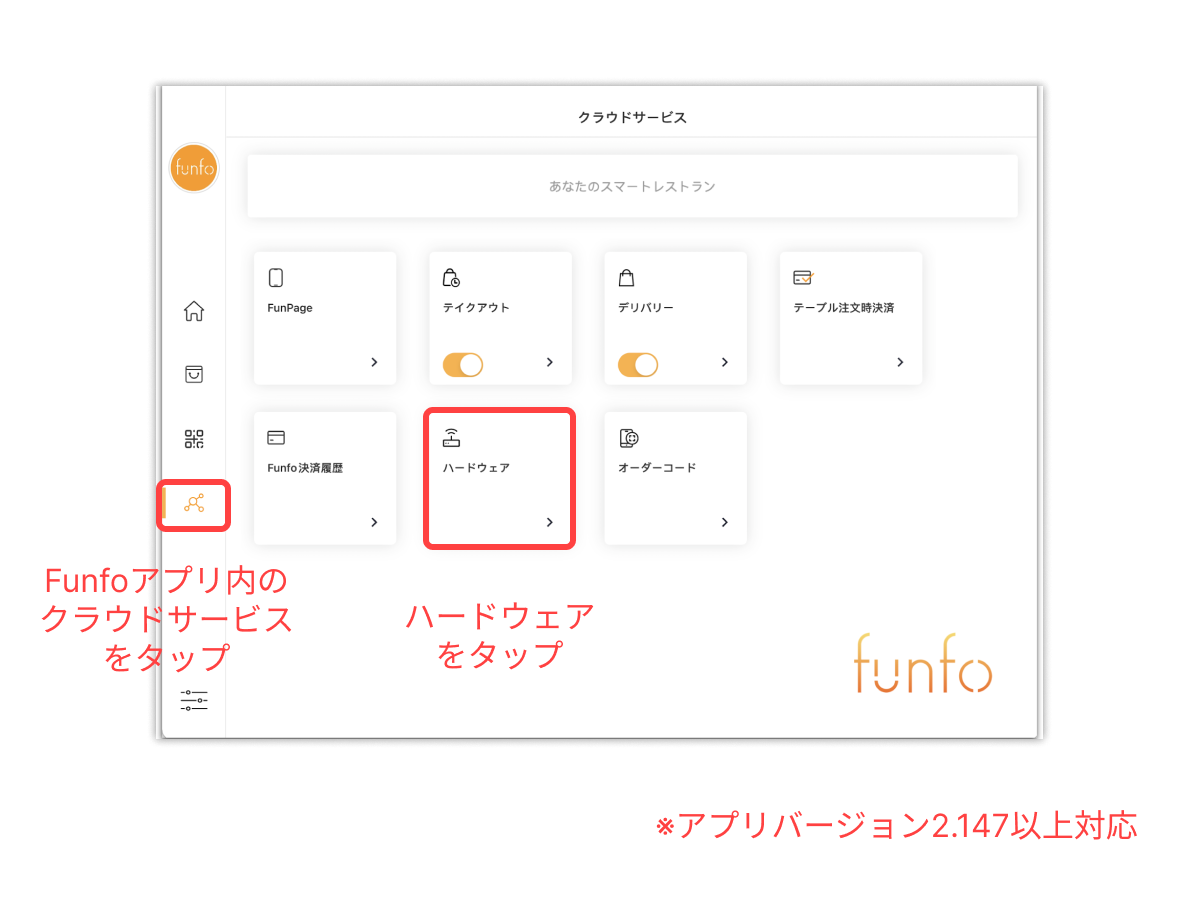The width and height of the screenshot is (1200, 900).
Task: Click the funfo logo at top left
Action: click(x=193, y=168)
